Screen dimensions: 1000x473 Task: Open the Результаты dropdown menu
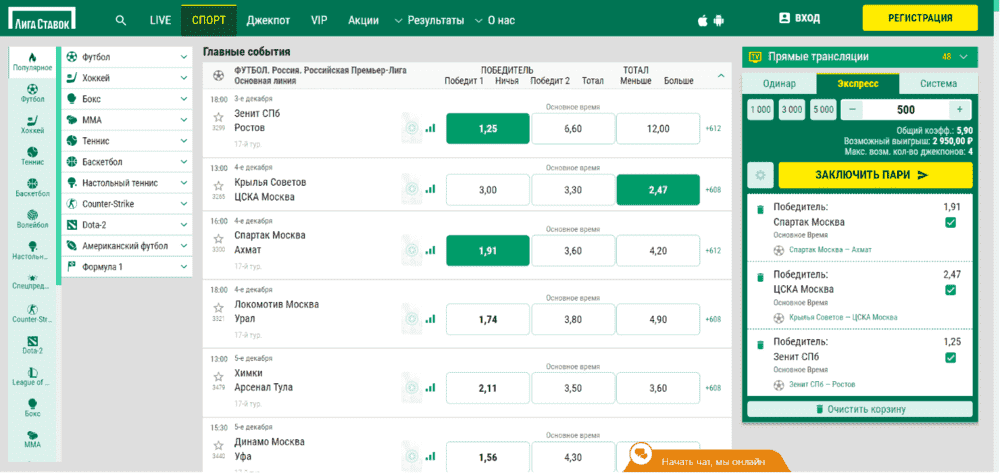click(430, 20)
